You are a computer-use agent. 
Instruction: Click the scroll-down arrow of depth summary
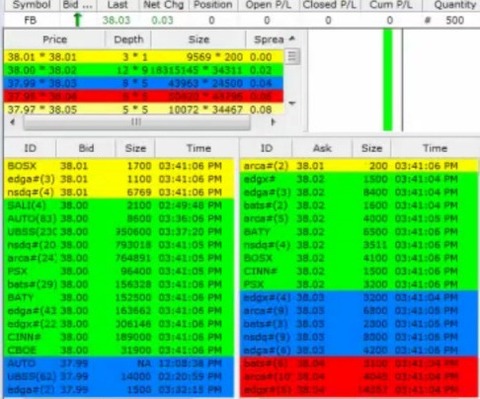pos(292,103)
